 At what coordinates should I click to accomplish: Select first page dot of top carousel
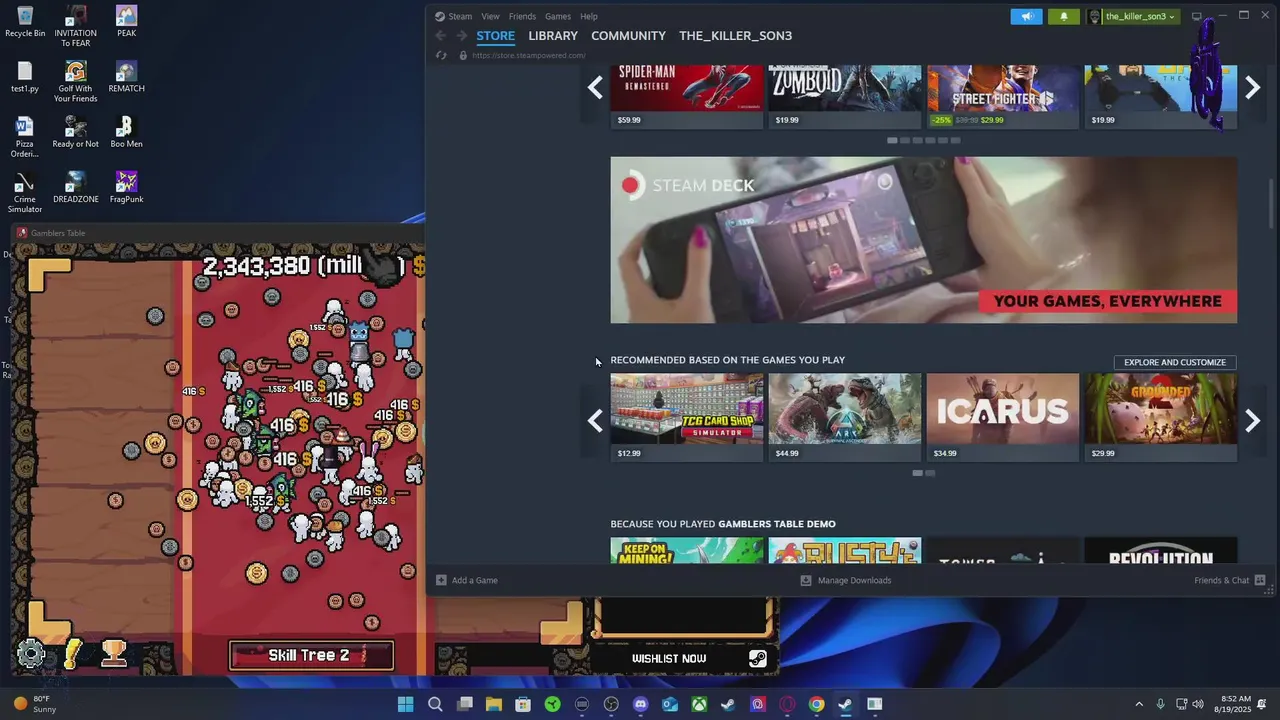(892, 140)
